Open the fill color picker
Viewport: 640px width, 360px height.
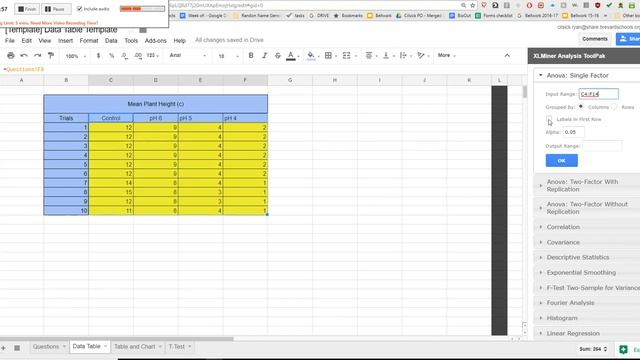[311, 56]
